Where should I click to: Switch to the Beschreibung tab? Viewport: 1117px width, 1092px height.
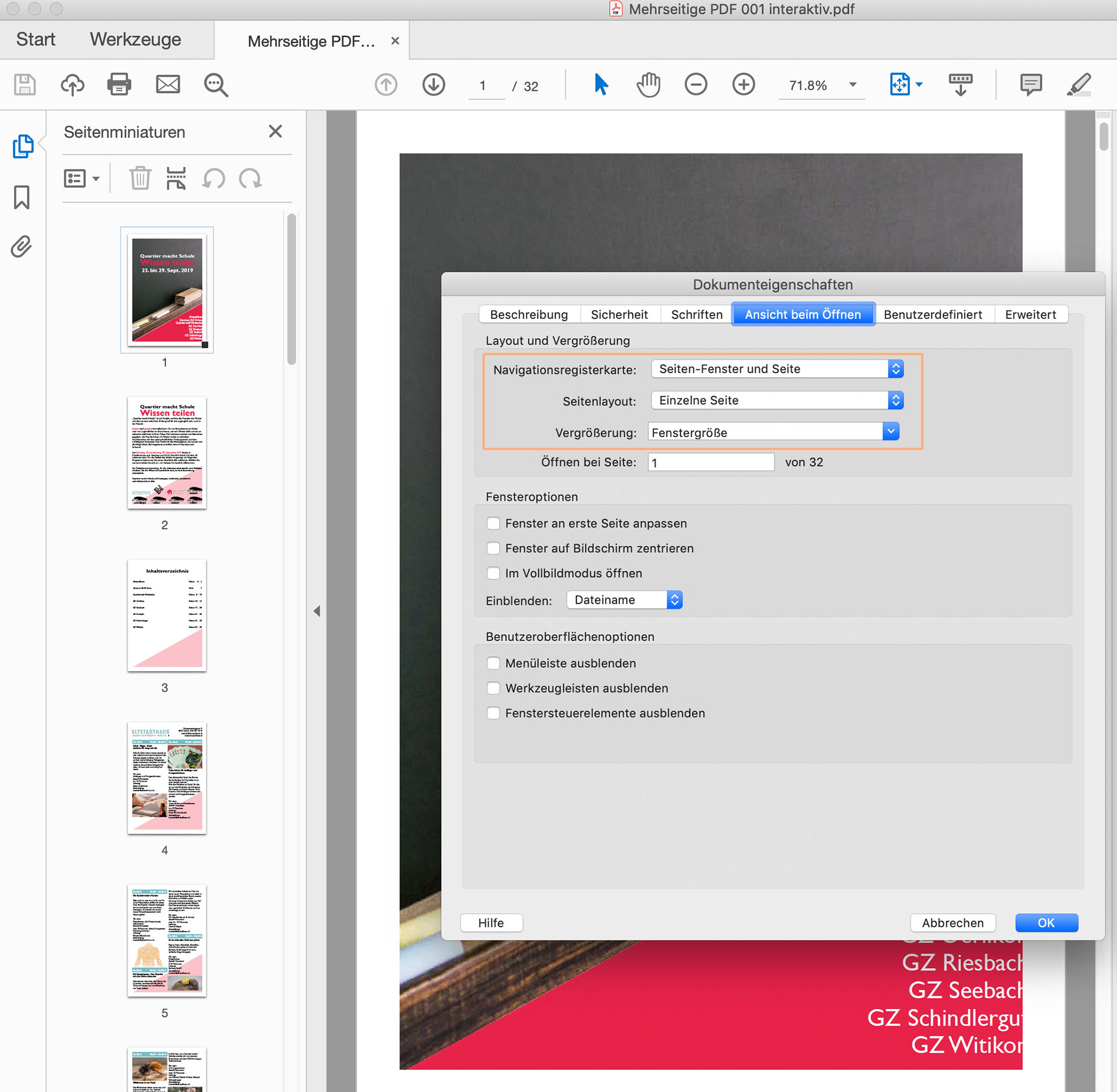point(529,315)
